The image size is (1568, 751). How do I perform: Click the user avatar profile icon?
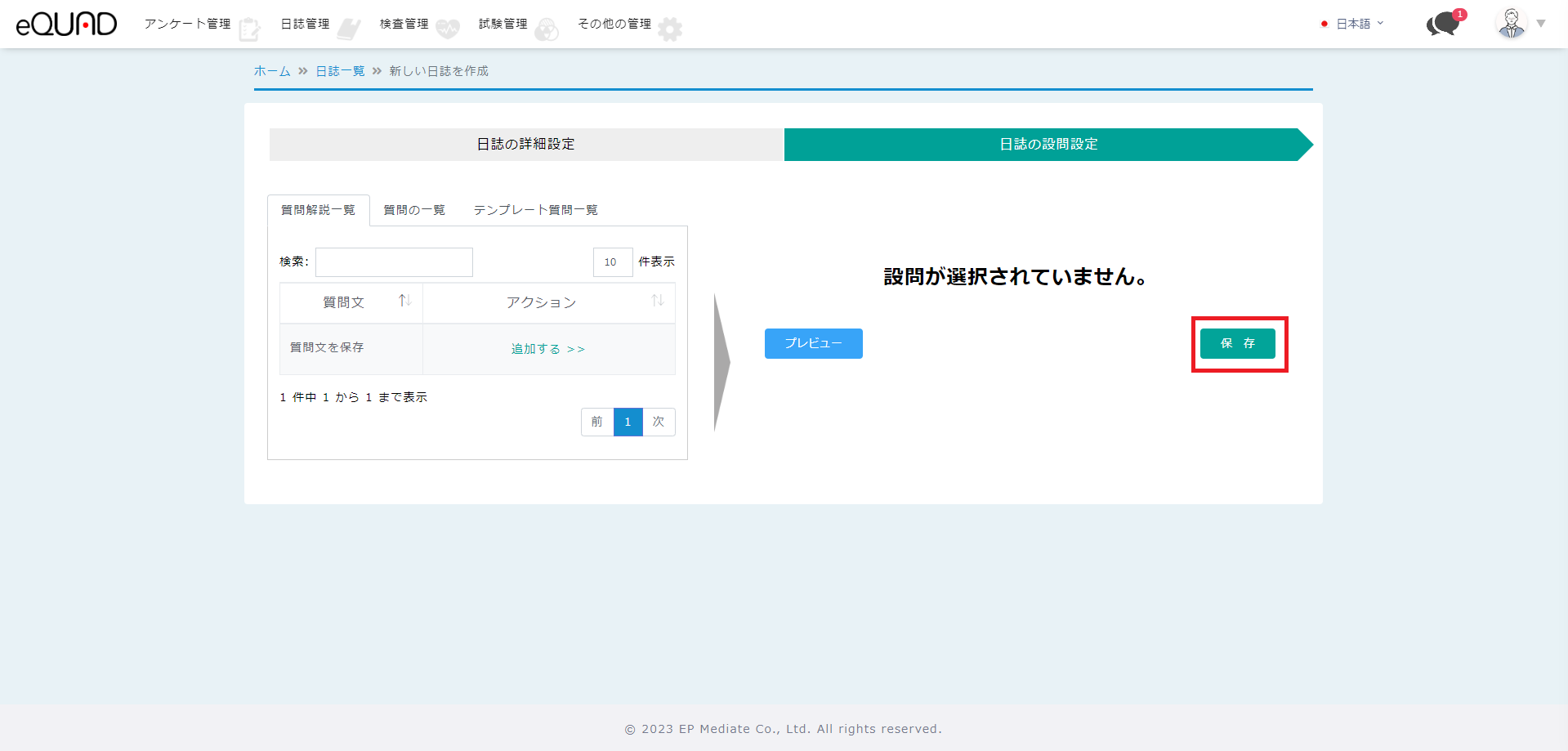pos(1511,24)
